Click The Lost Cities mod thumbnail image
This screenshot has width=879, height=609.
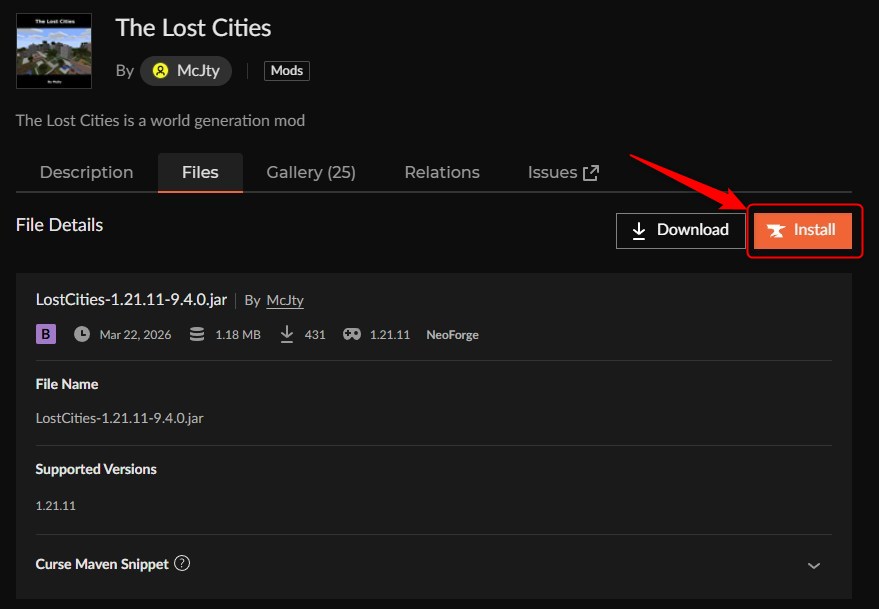(x=53, y=51)
